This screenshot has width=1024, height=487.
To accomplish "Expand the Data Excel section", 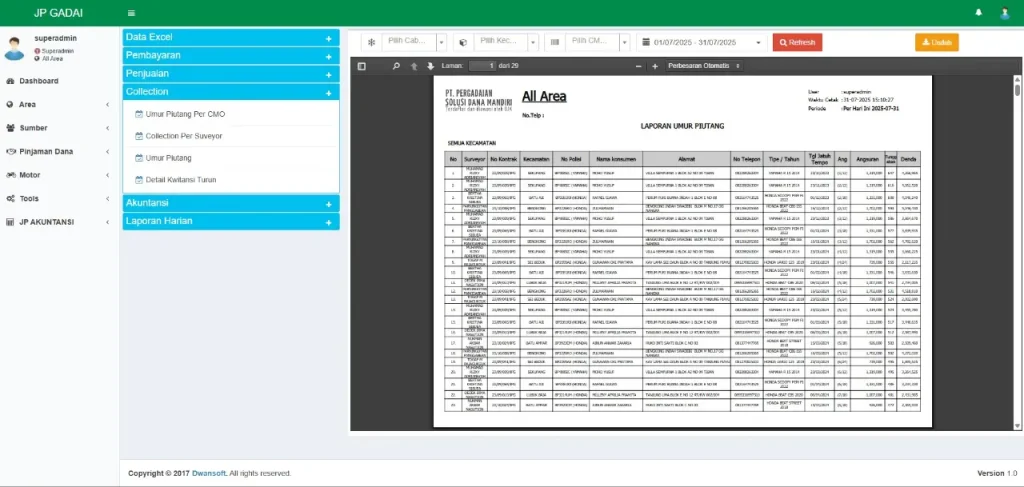I will point(231,38).
